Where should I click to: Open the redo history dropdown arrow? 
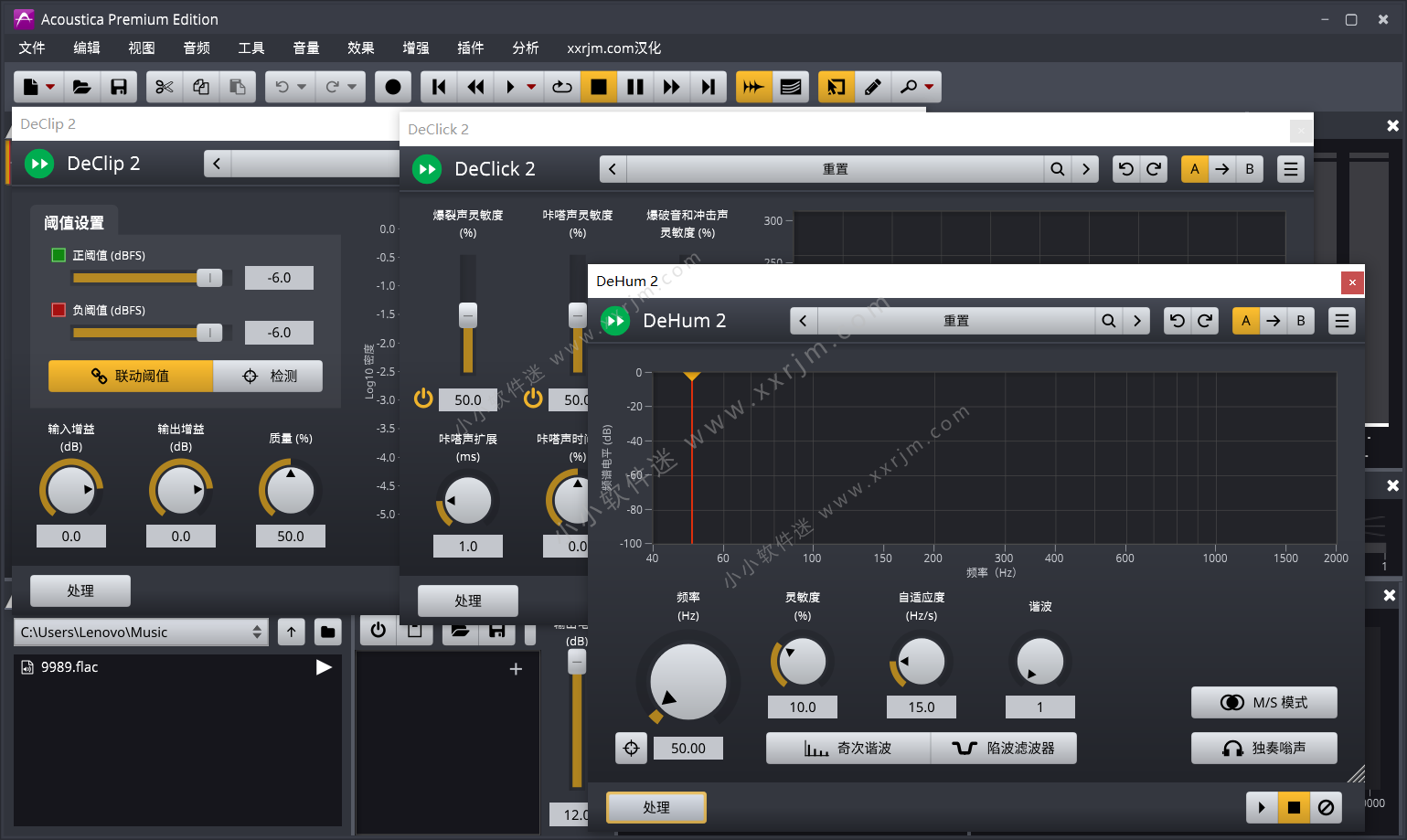tap(352, 87)
